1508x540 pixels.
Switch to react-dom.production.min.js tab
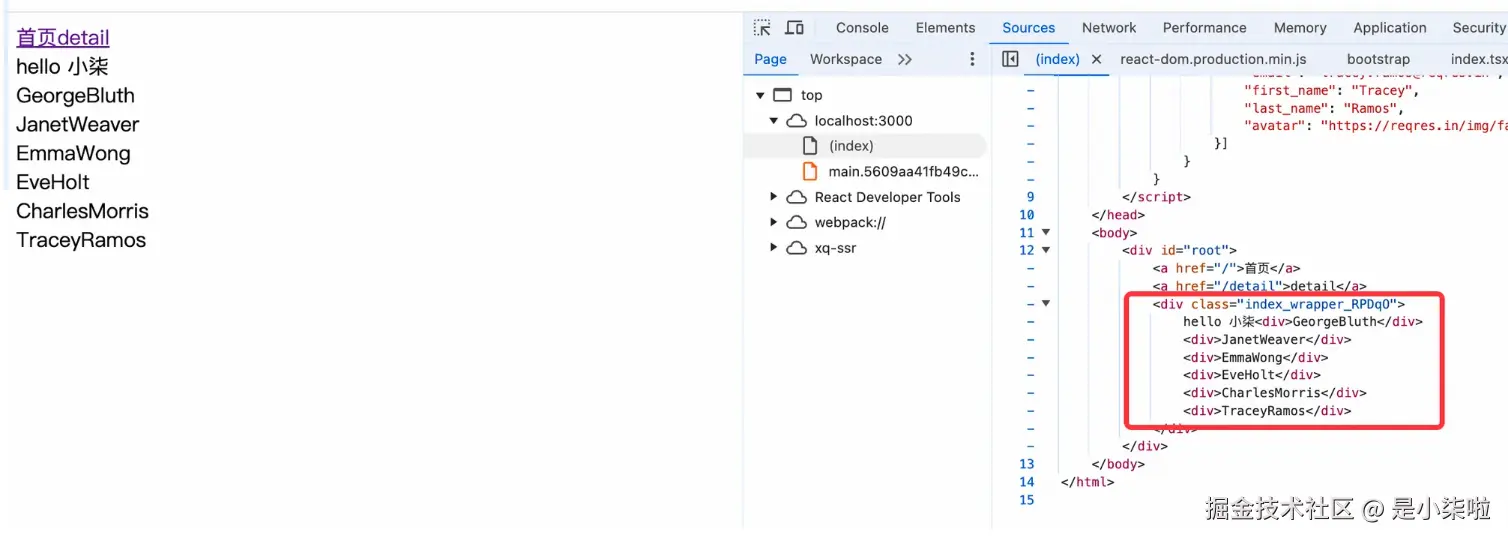1213,59
